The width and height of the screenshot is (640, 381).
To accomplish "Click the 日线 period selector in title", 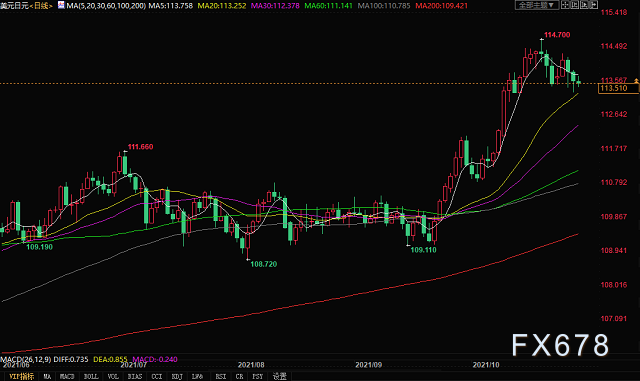I will click(x=42, y=6).
